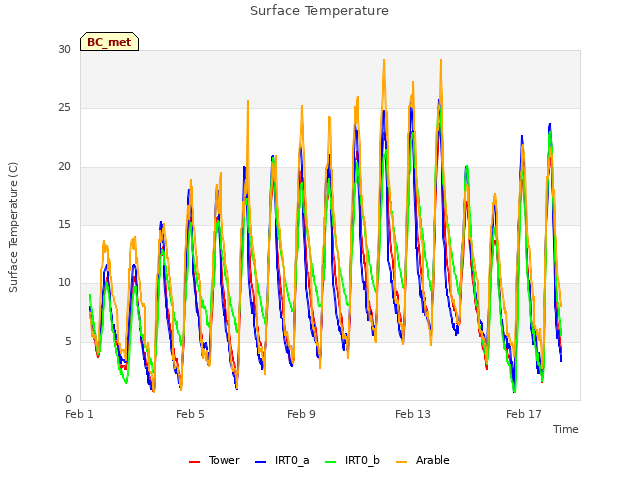Click the Time x-axis label
Viewport: 640px width, 480px height.
[565, 429]
